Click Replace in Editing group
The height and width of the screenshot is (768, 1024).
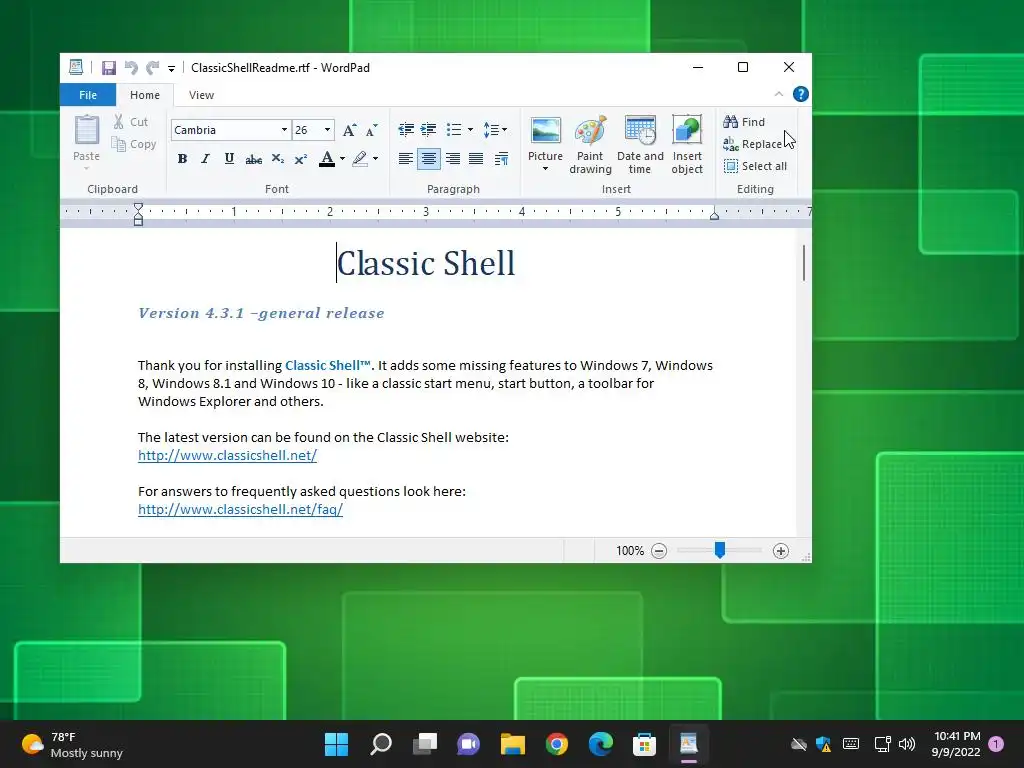pos(752,144)
